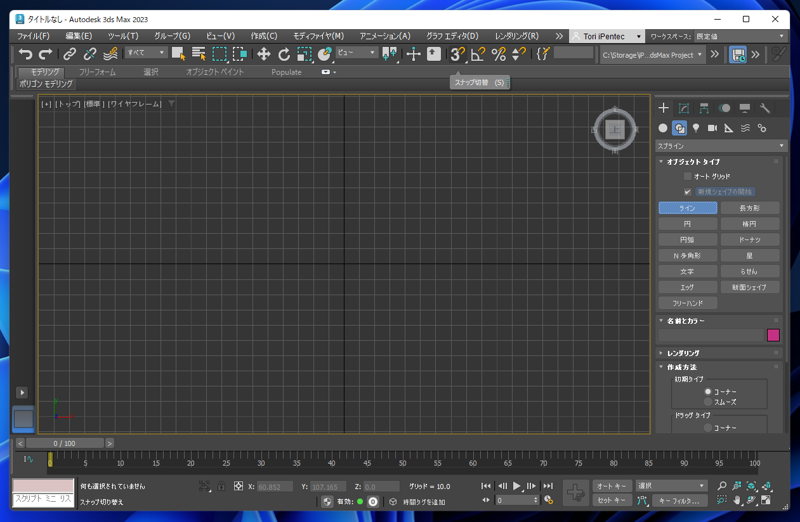The height and width of the screenshot is (522, 800).
Task: Toggle the 3D Snaps button
Action: (458, 54)
